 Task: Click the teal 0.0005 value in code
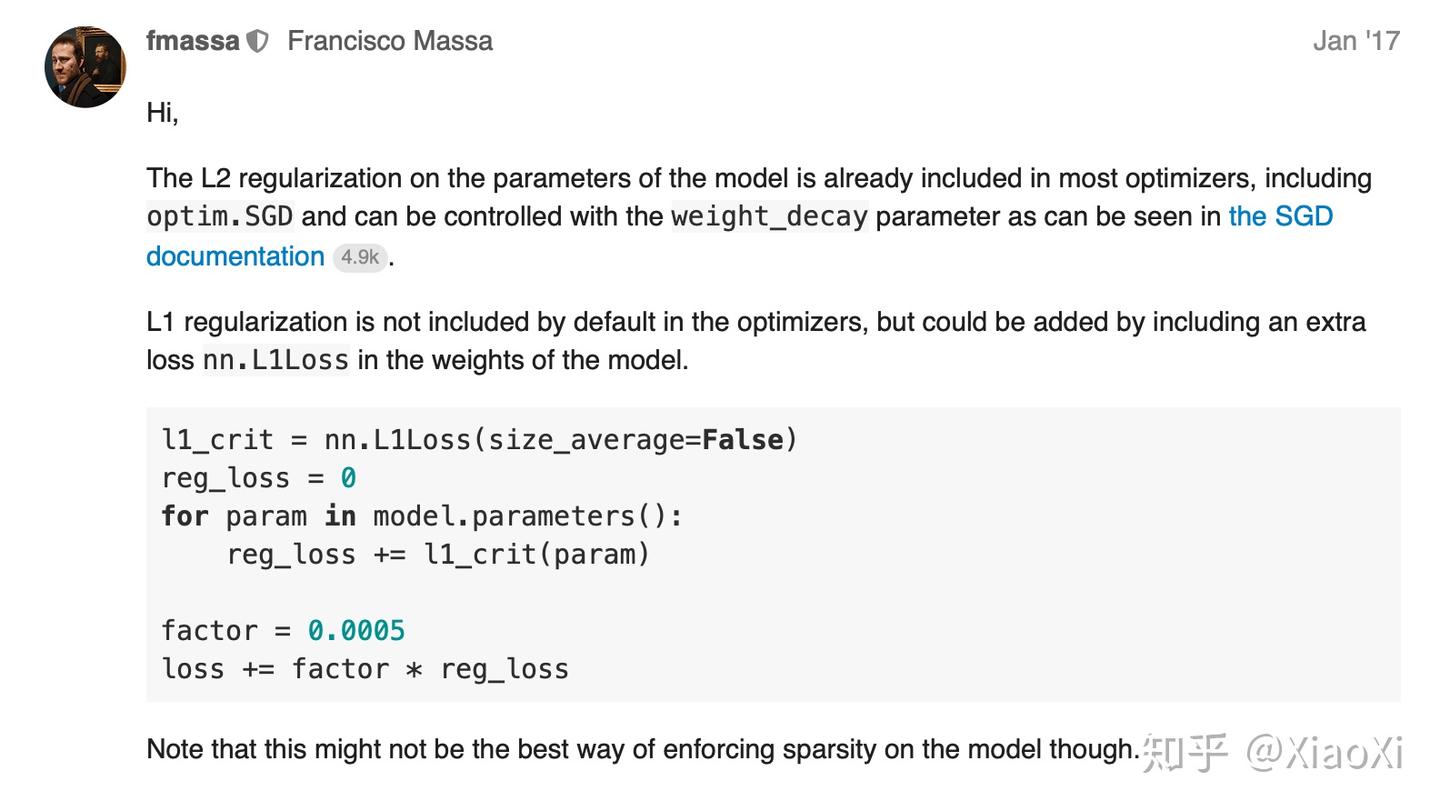(x=356, y=630)
